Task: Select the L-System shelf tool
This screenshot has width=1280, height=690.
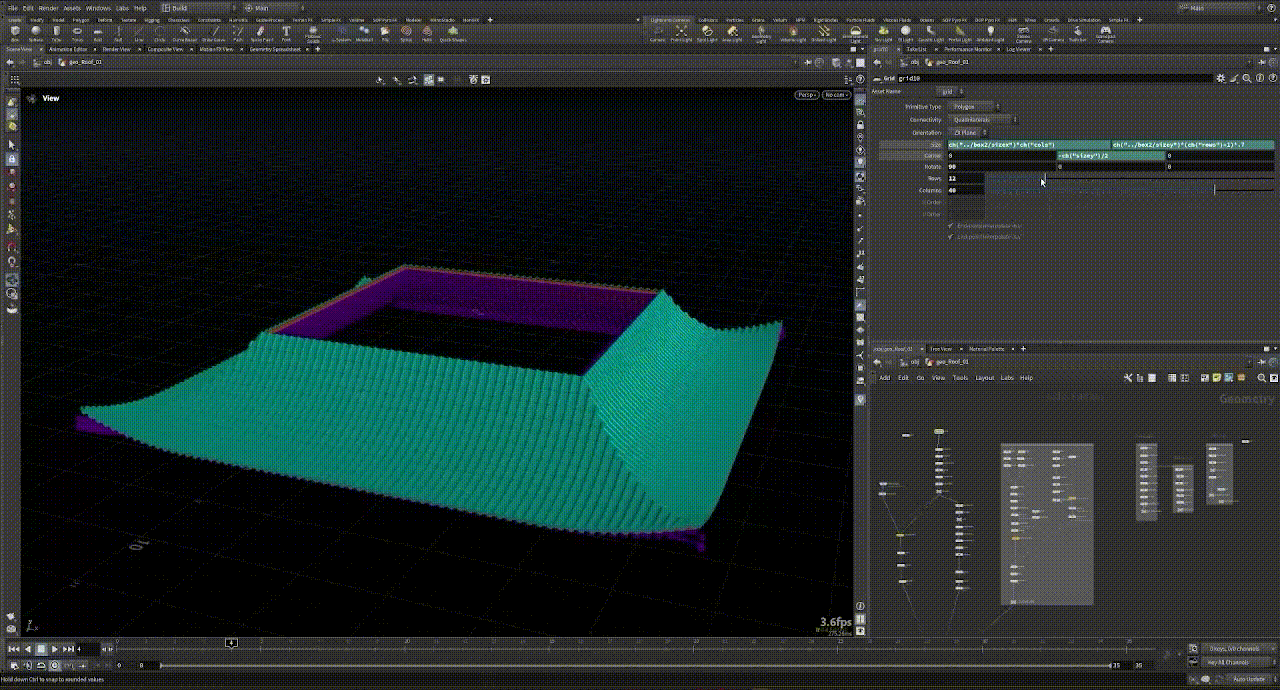Action: (x=343, y=32)
